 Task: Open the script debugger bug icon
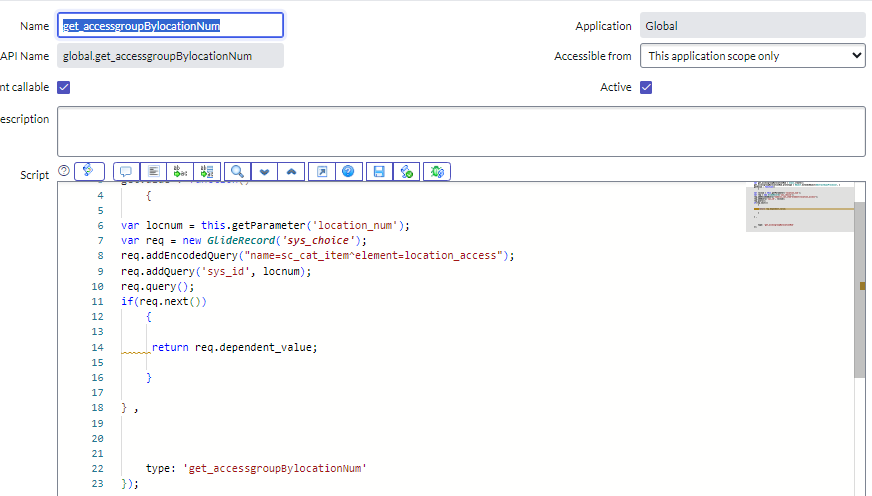437,171
